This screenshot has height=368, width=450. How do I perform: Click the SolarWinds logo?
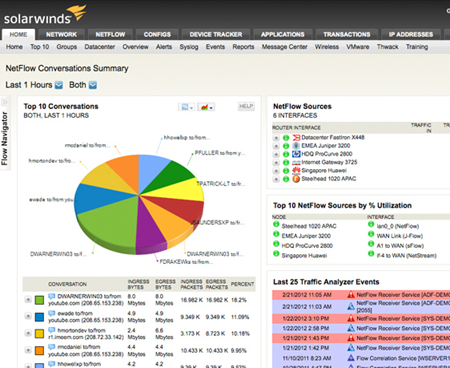45,15
